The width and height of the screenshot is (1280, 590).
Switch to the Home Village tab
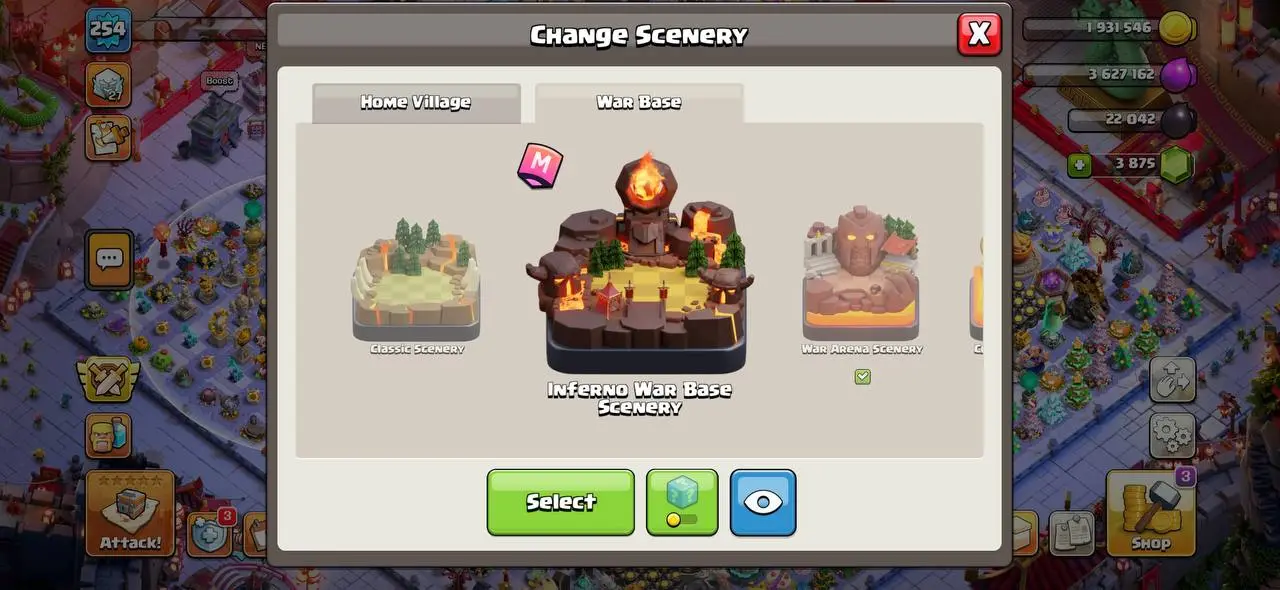point(416,103)
